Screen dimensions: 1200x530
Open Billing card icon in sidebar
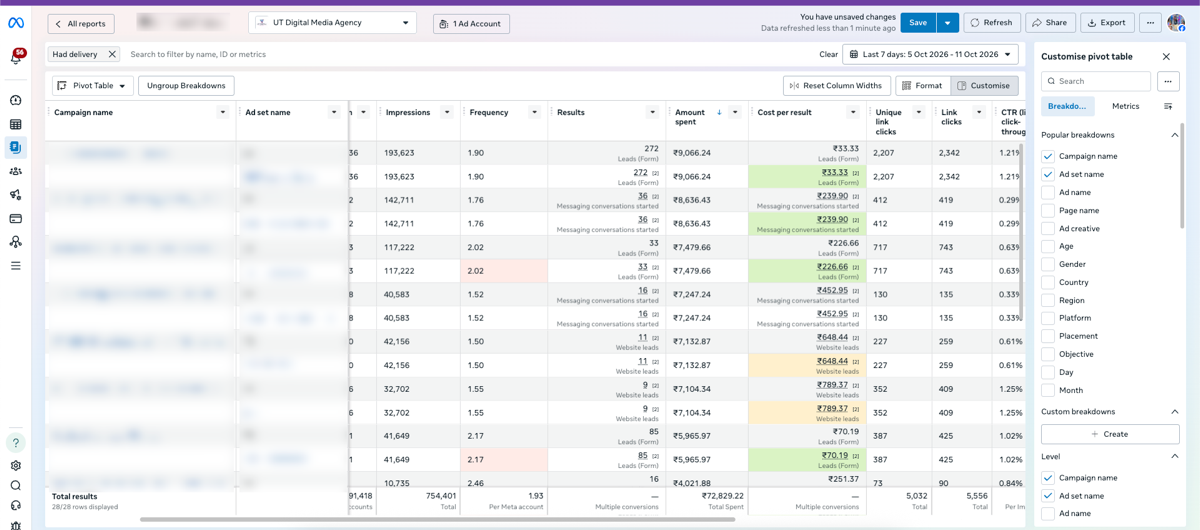[x=15, y=218]
